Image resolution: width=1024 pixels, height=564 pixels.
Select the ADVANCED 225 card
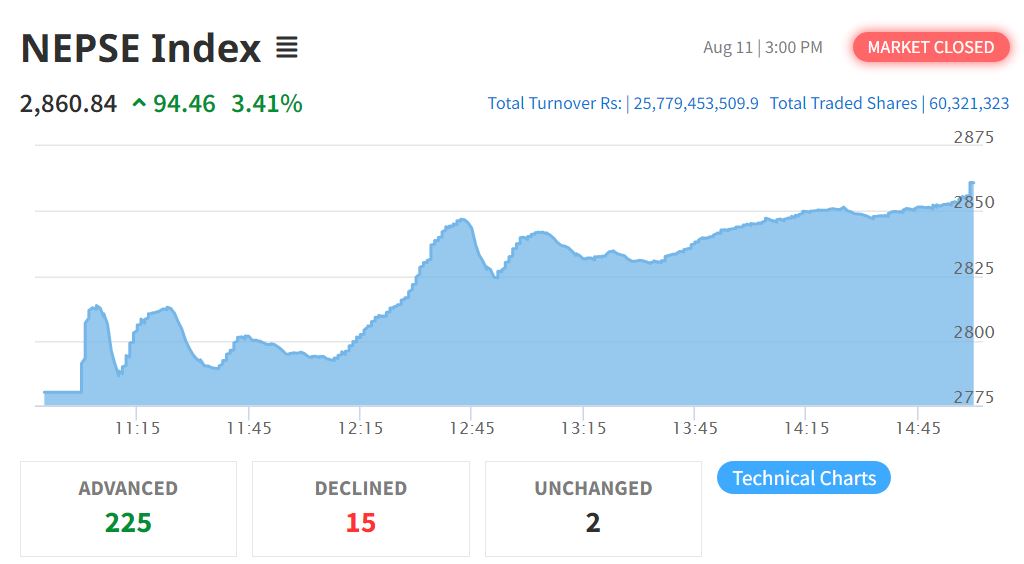tap(129, 509)
